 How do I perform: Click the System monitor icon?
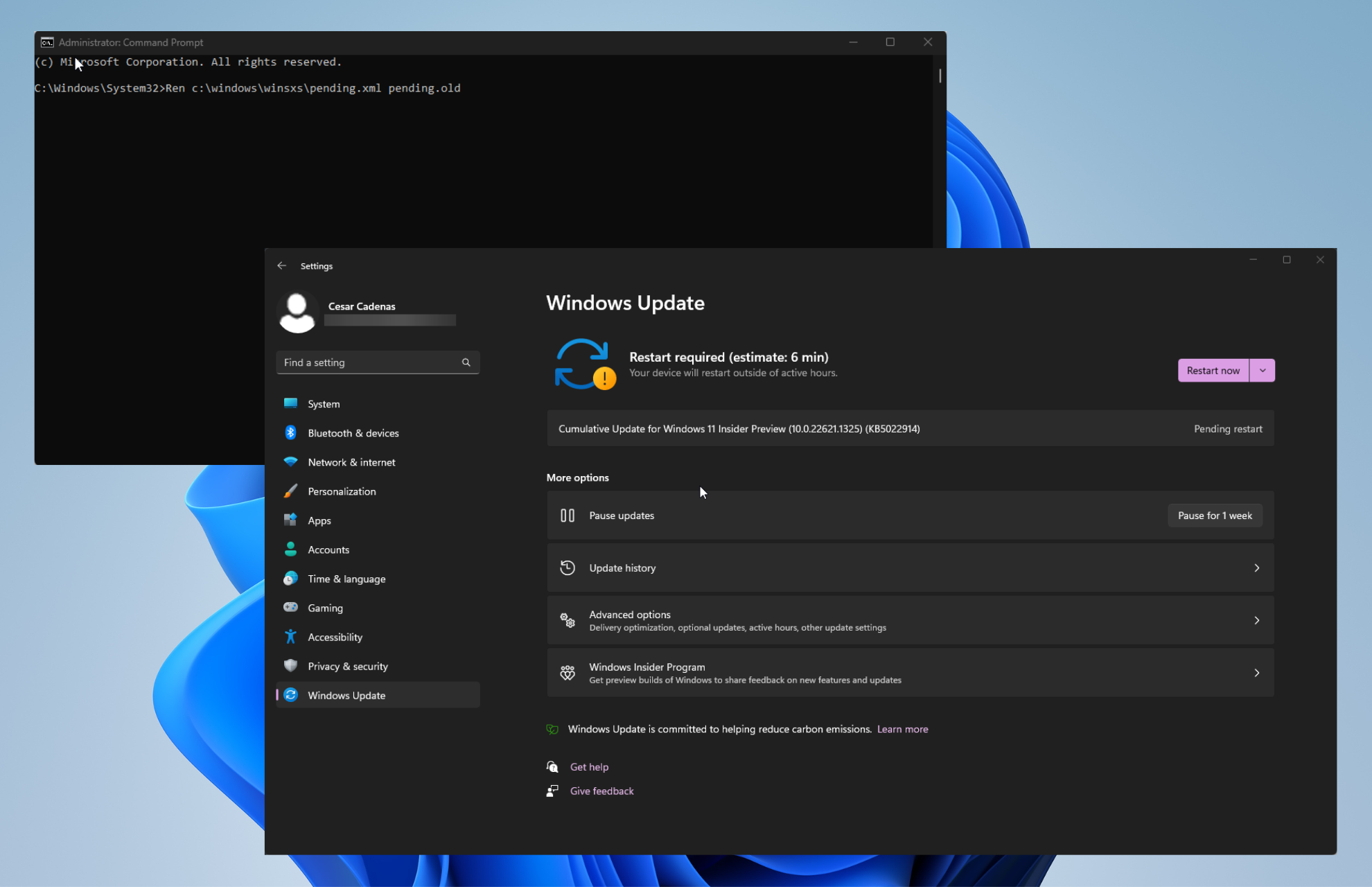pyautogui.click(x=290, y=403)
